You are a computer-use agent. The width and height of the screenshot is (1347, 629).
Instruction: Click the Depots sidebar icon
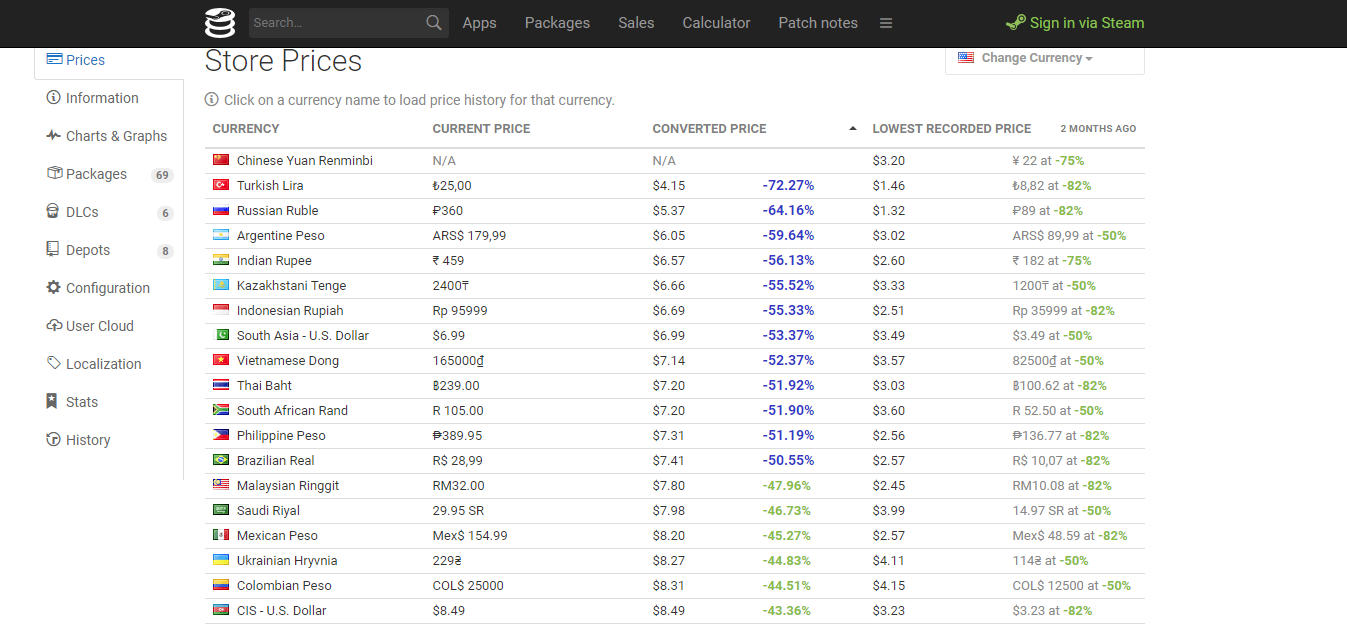click(52, 249)
